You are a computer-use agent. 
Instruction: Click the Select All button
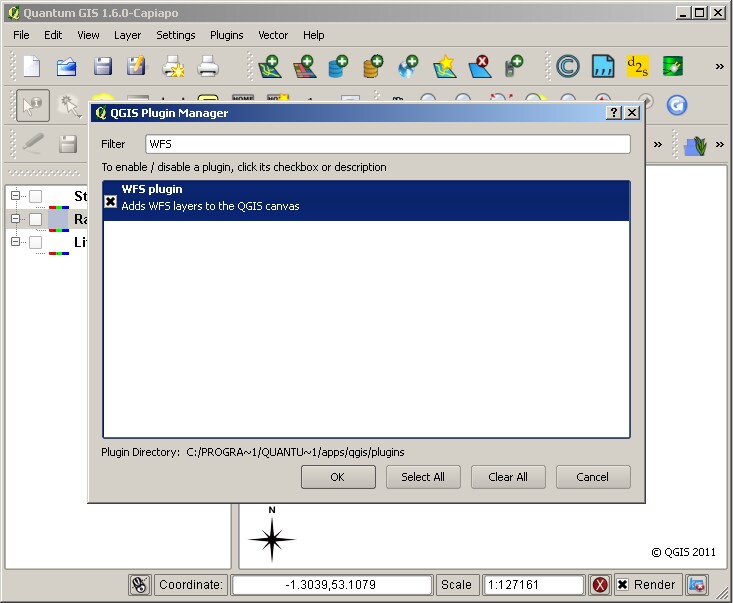pos(423,477)
